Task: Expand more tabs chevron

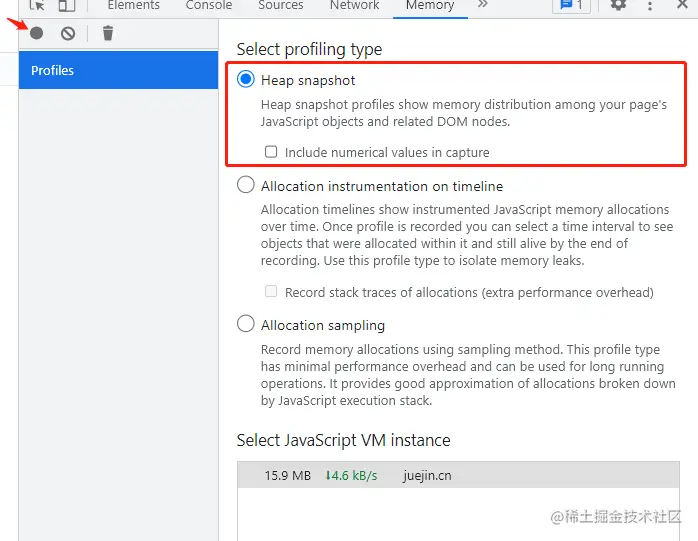Action: click(x=483, y=4)
